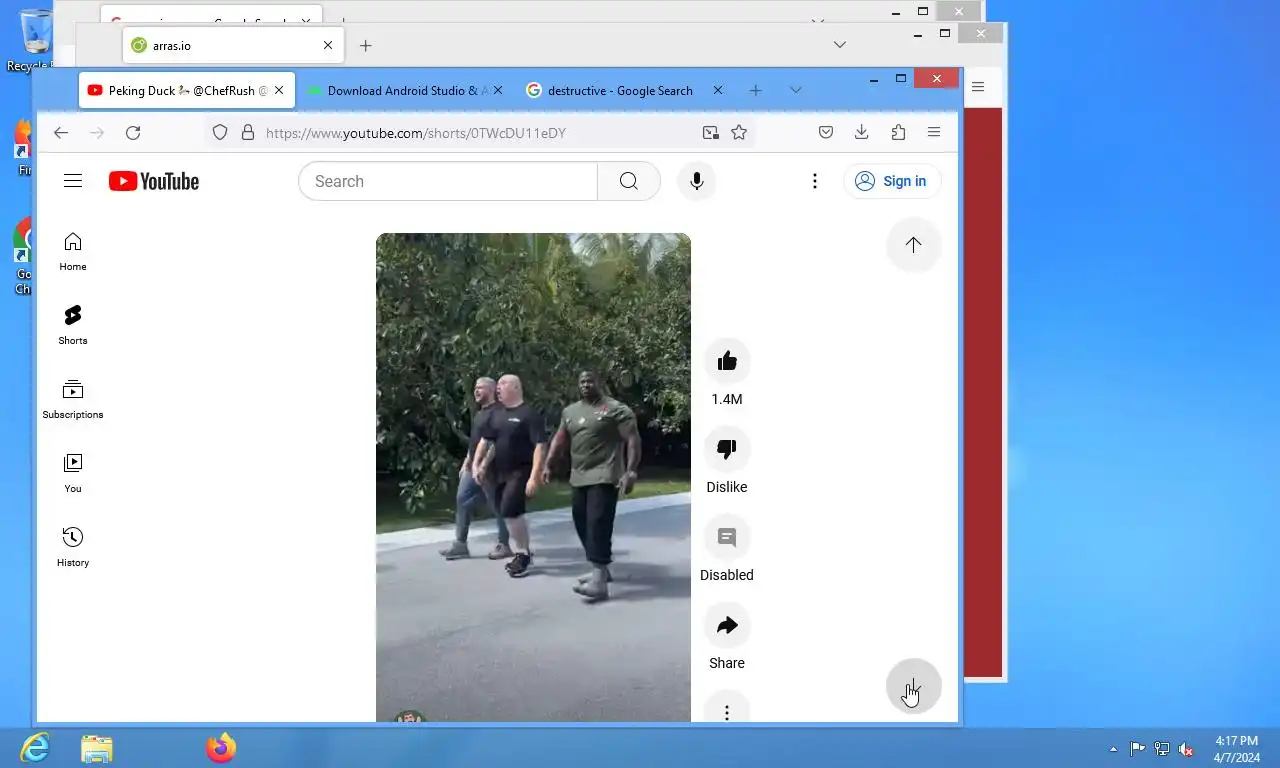Click the short video player
Viewport: 1280px width, 768px height.
point(533,477)
